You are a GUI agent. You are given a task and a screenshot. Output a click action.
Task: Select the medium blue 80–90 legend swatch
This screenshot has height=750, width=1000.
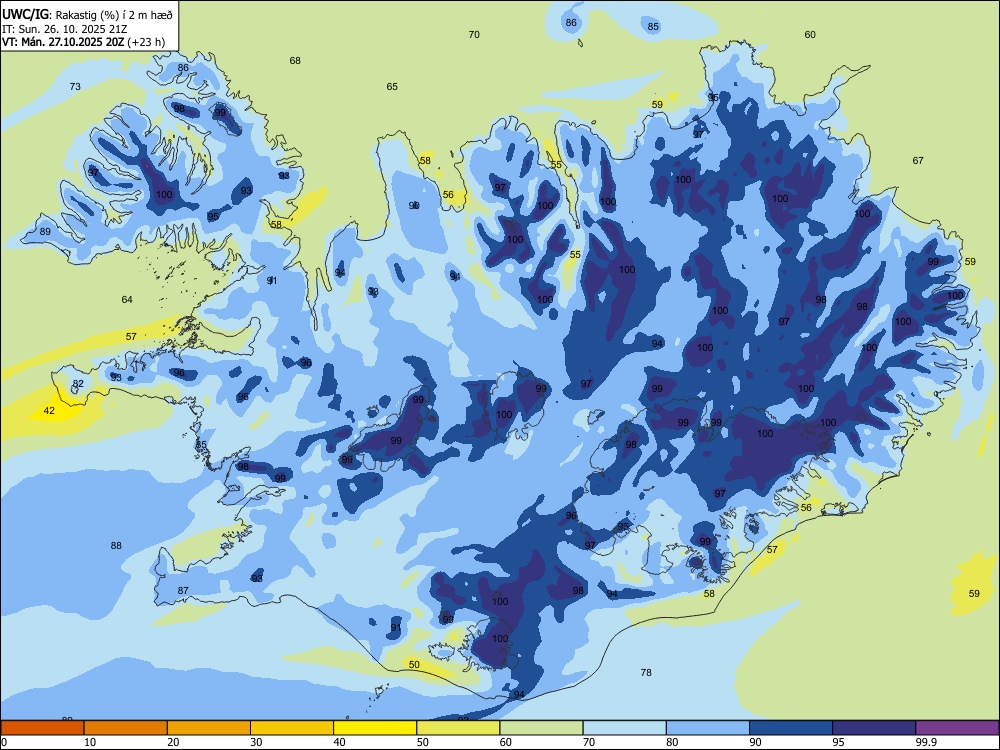point(708,728)
